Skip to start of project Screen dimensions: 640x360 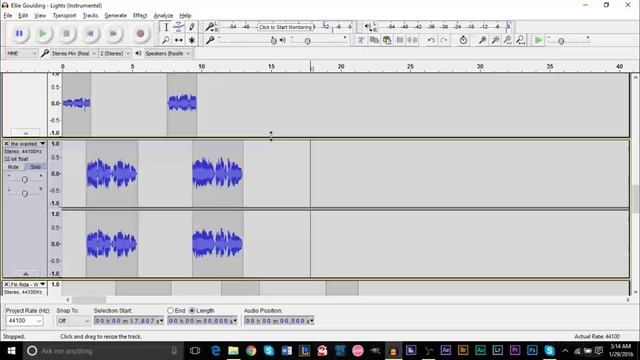(90, 33)
